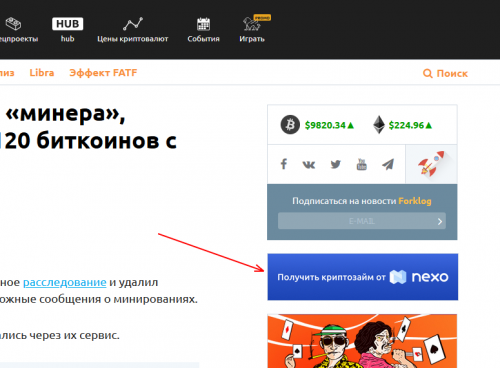Click the Ethereum price $224.96
This screenshot has height=368, width=500.
tap(406, 125)
